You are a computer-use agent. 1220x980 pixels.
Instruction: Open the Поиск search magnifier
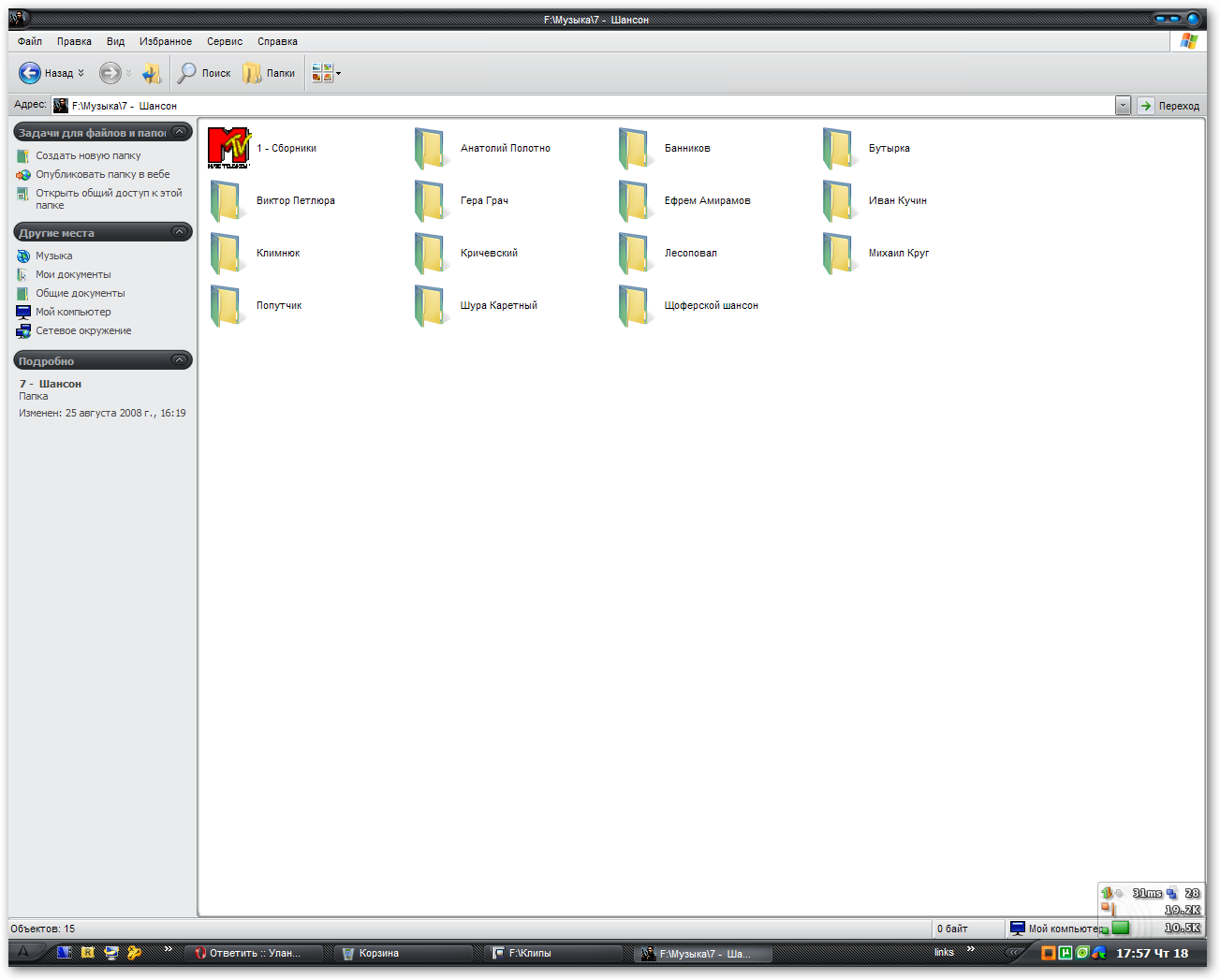tap(187, 73)
